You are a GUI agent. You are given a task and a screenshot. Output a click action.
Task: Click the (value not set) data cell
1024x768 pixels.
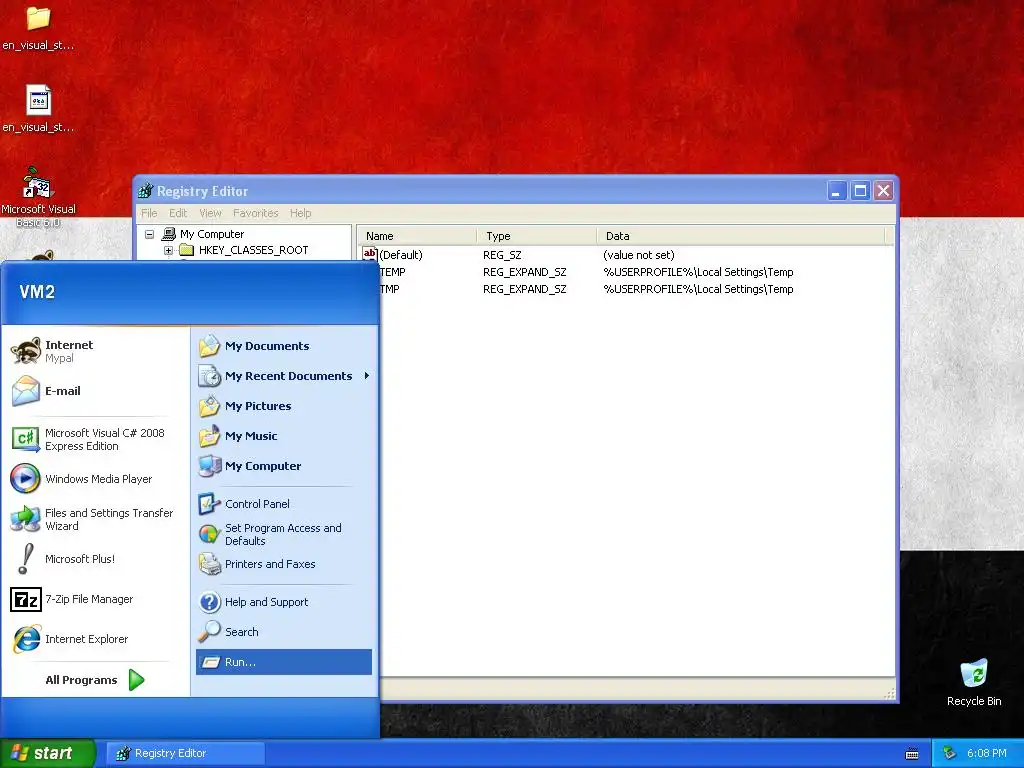[x=638, y=255]
